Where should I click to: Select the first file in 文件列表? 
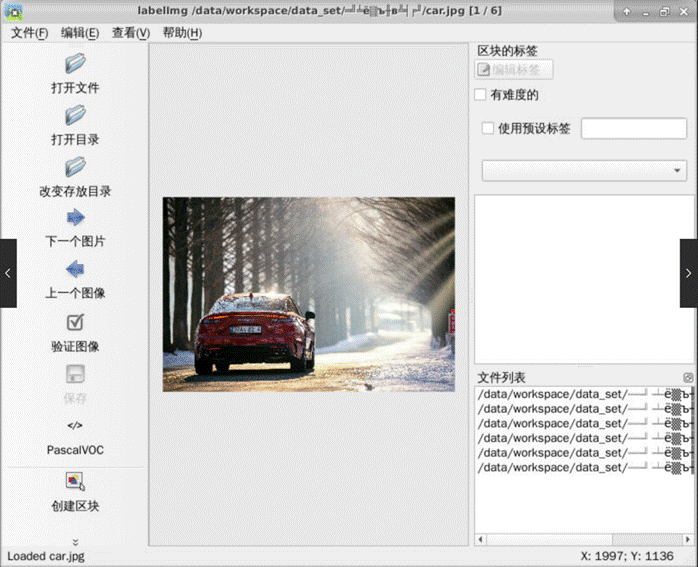pyautogui.click(x=584, y=394)
